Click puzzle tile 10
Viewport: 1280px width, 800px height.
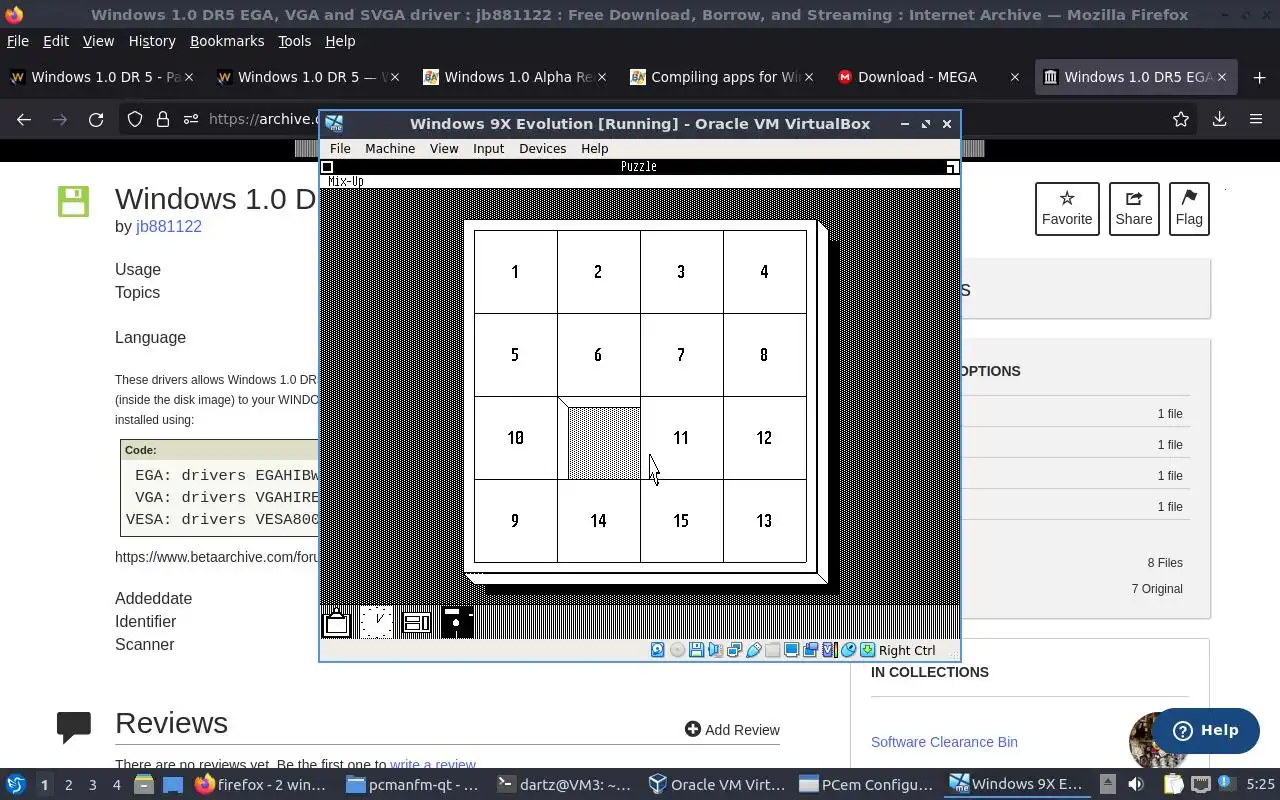pos(515,438)
